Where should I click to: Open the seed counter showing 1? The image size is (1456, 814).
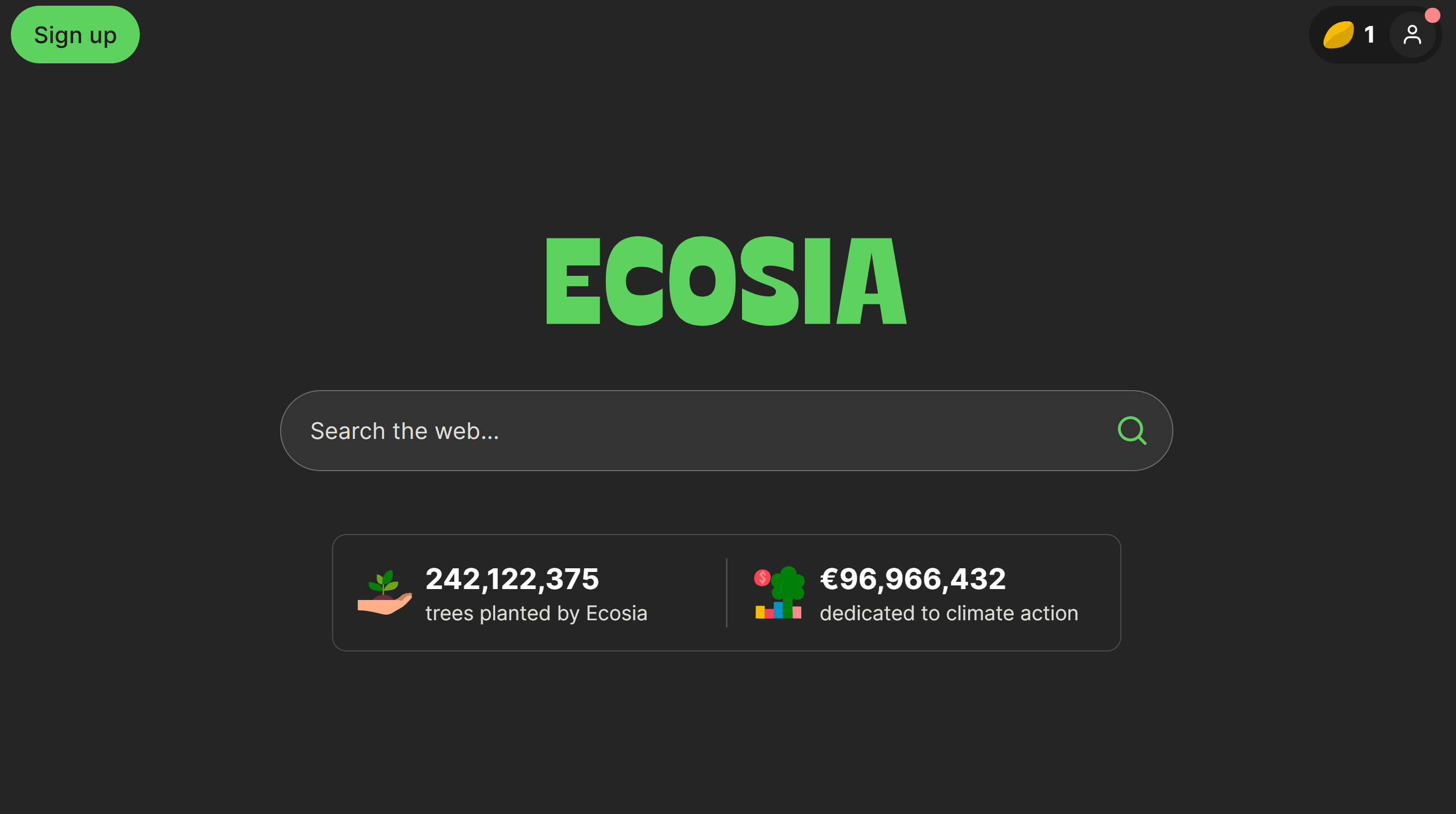pyautogui.click(x=1369, y=35)
